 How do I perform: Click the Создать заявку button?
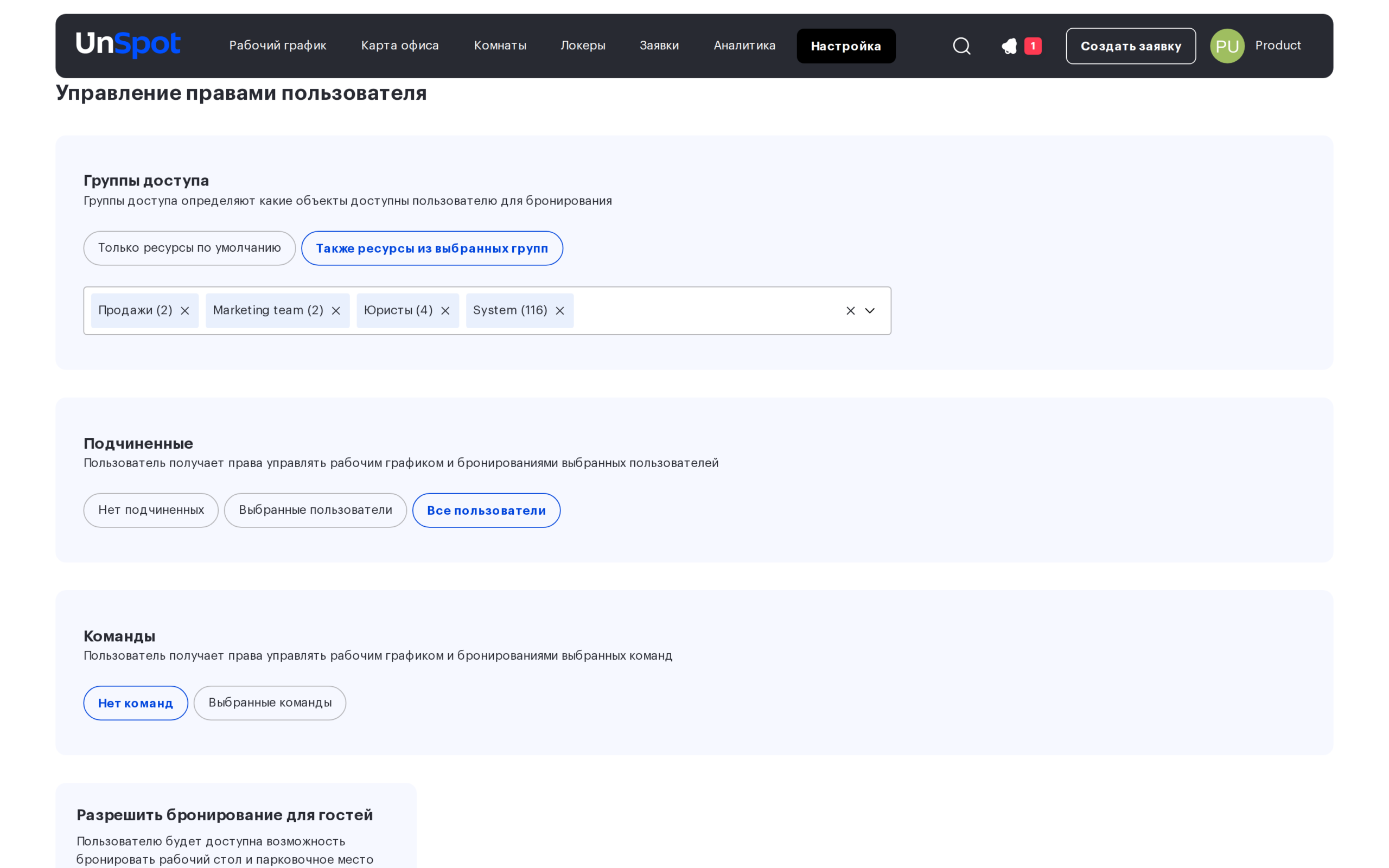tap(1131, 46)
